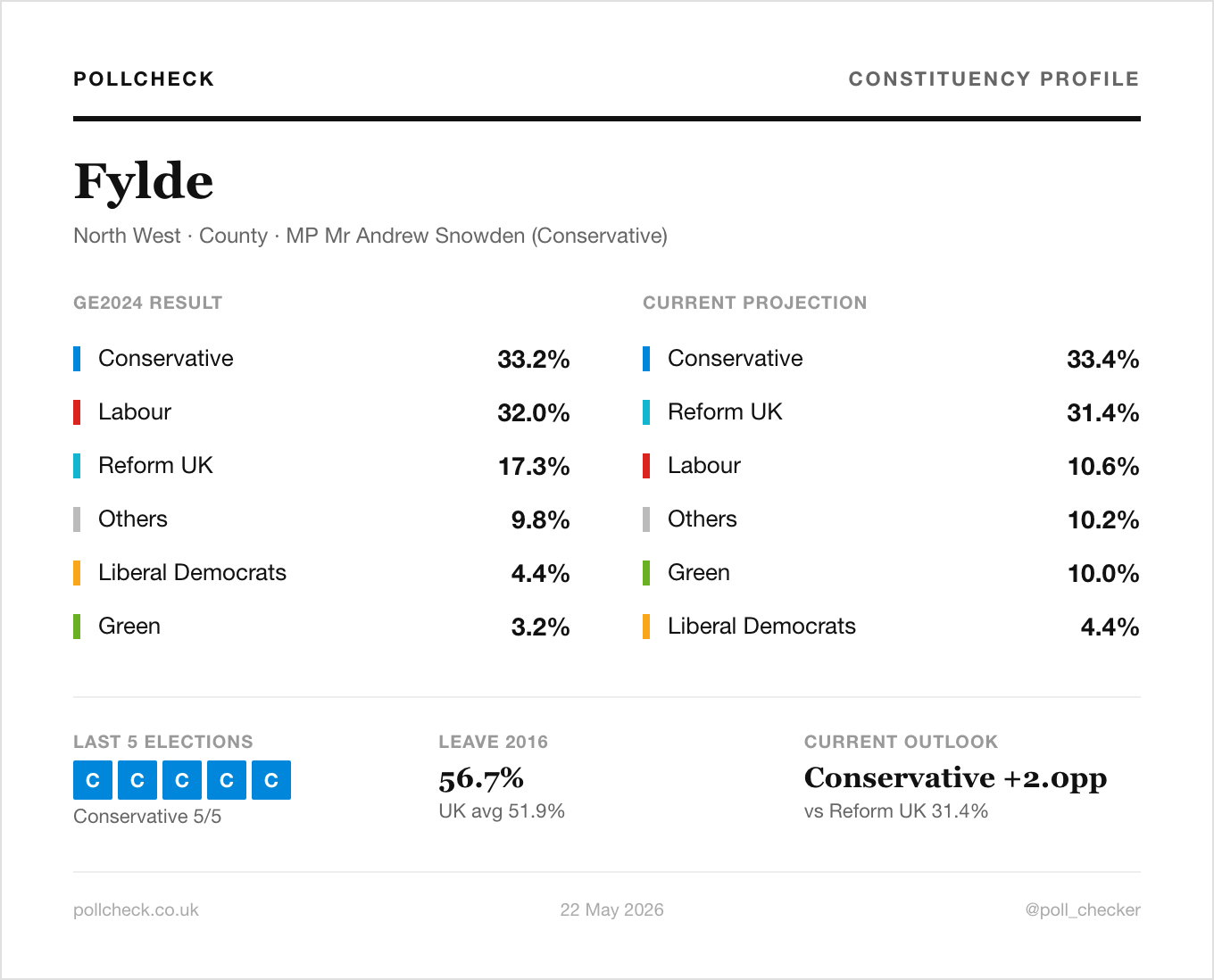Click the teal Reform UK swatch in current projection
This screenshot has height=980, width=1214.
point(646,412)
